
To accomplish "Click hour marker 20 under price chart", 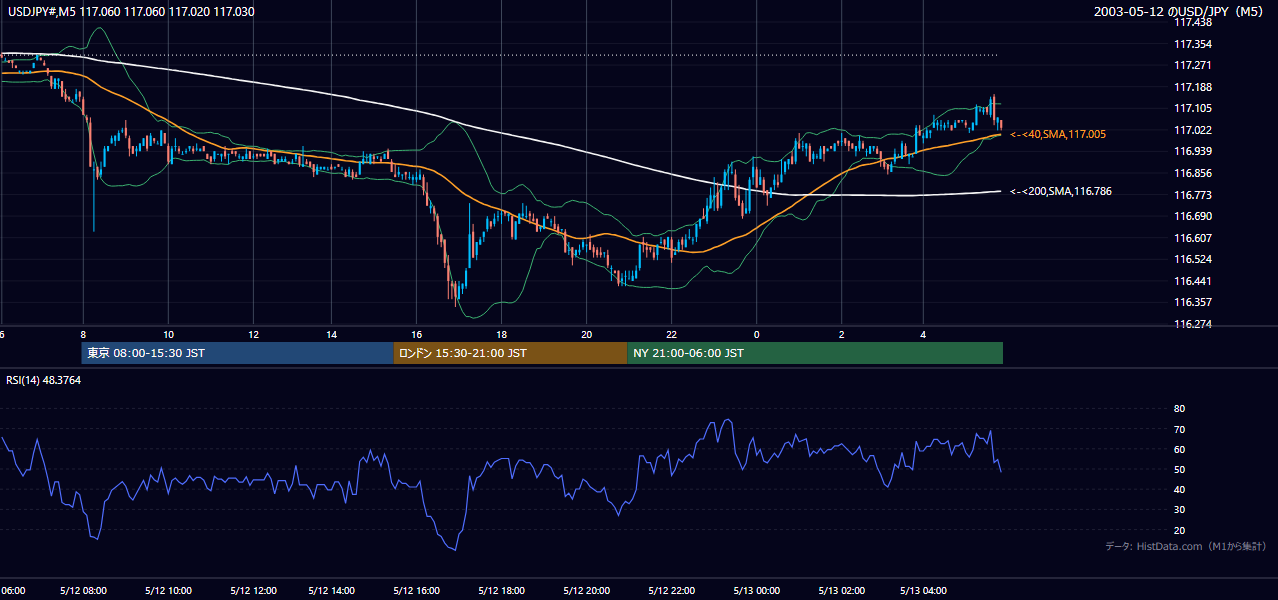I will 586,334.
